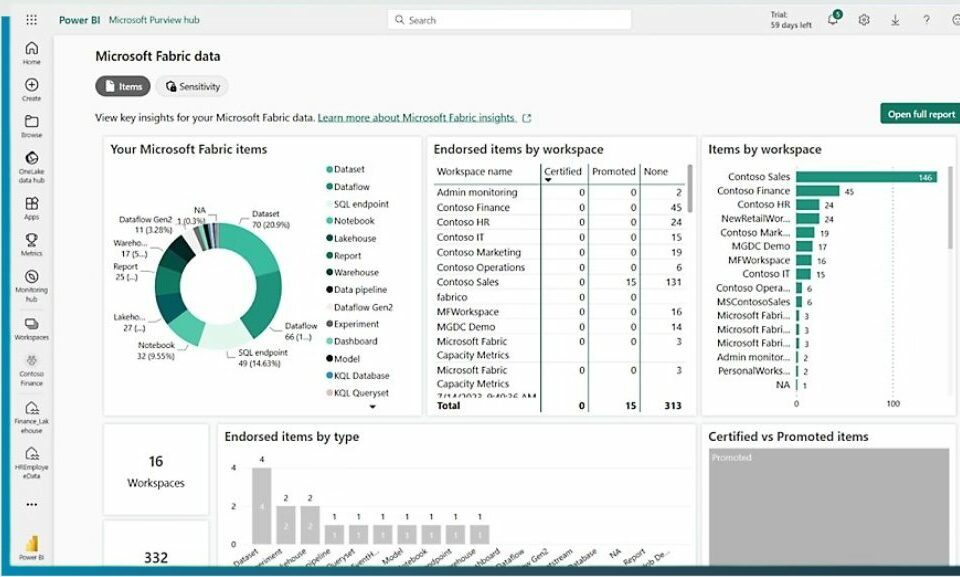960x577 pixels.
Task: Open the app launcher waffle icon
Action: (32, 19)
